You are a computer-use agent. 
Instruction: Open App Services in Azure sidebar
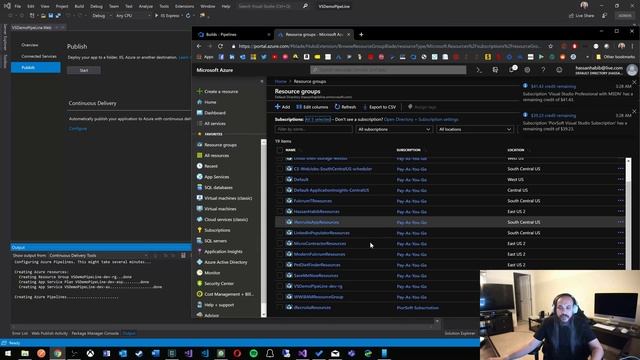(213, 177)
